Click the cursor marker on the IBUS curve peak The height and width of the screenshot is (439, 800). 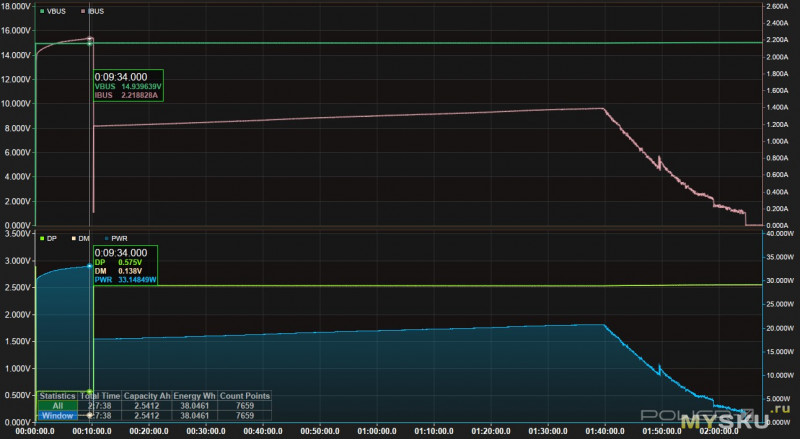pos(90,38)
